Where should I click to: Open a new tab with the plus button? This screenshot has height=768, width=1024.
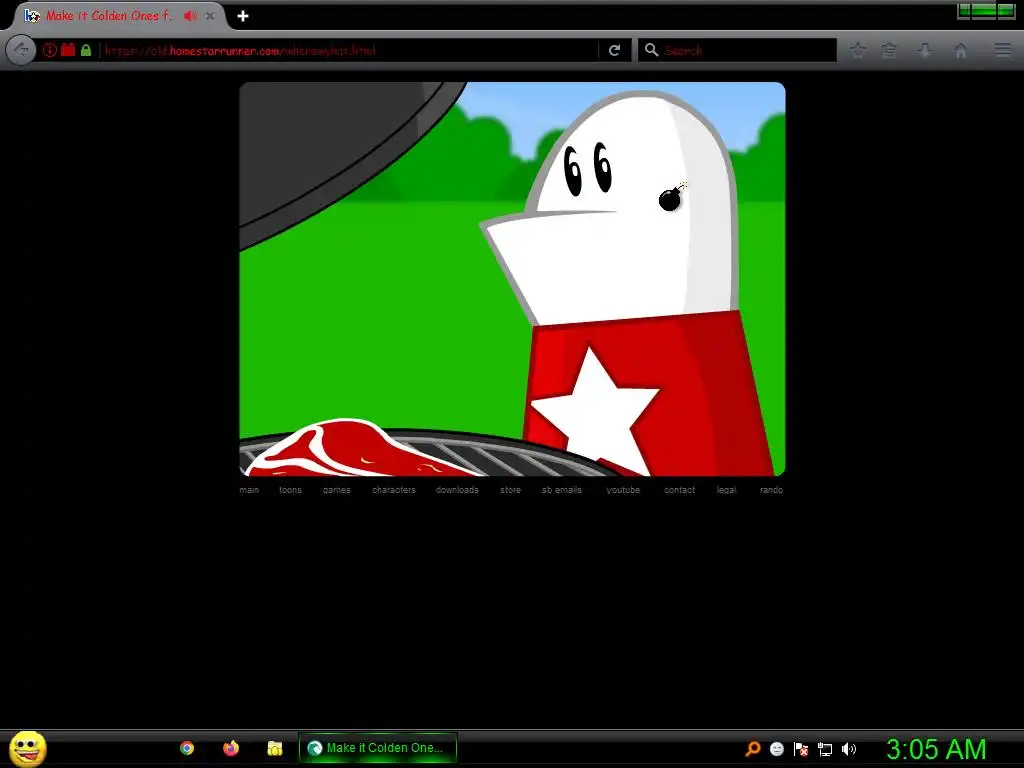tap(243, 16)
